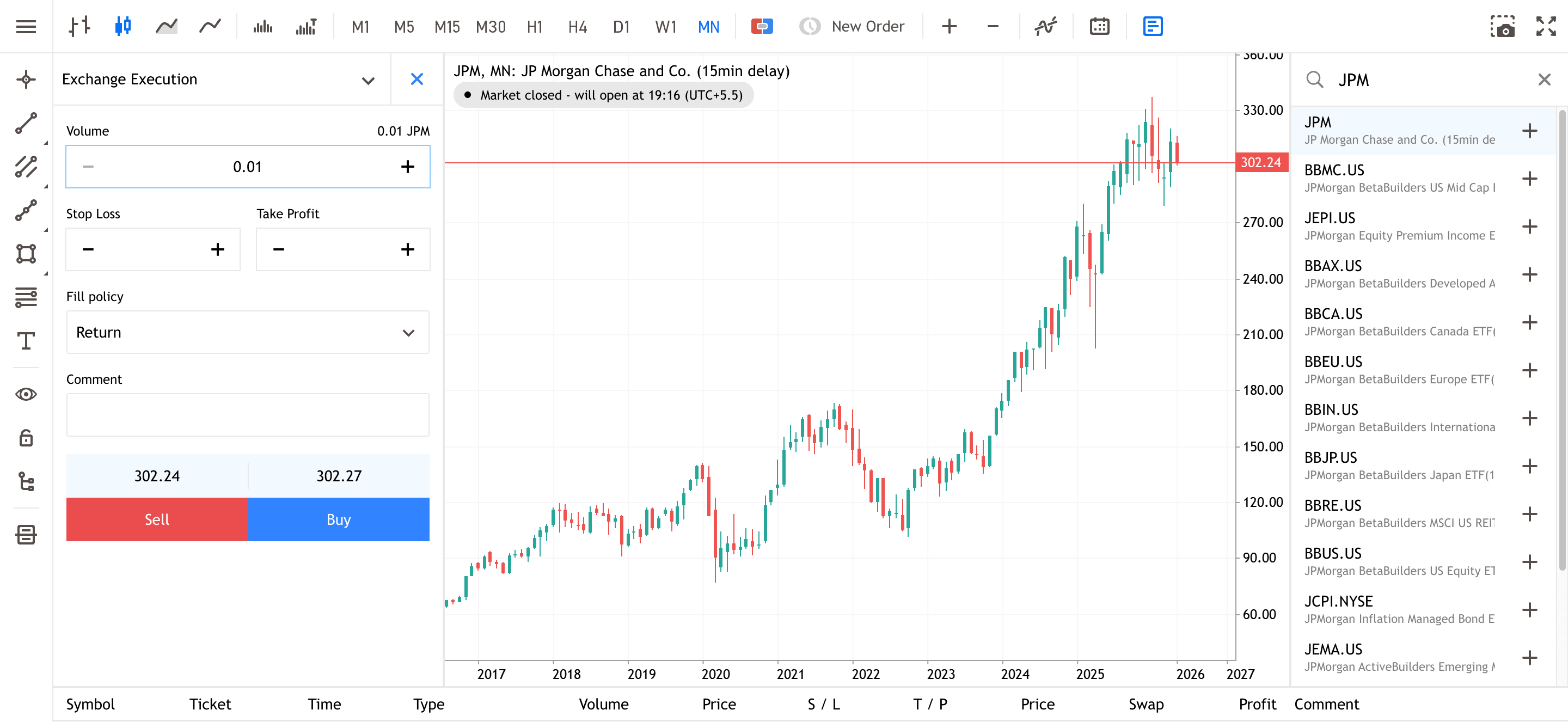The image size is (1568, 722).
Task: Zoom out chart with minus icon
Action: coord(993,26)
